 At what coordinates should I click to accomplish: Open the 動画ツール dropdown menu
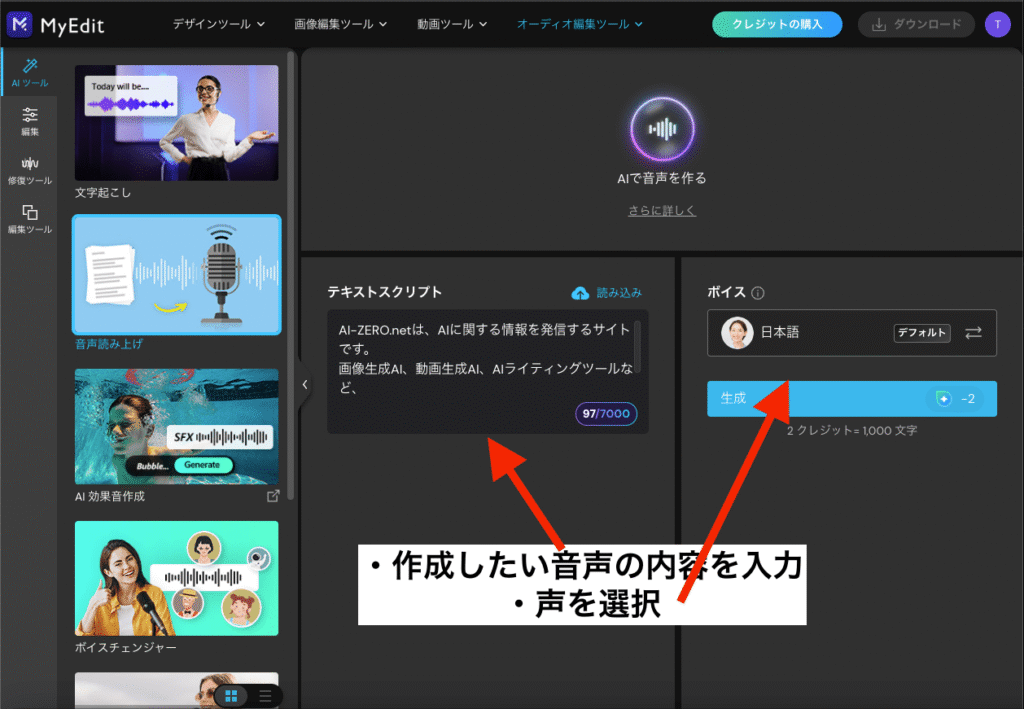pos(452,24)
